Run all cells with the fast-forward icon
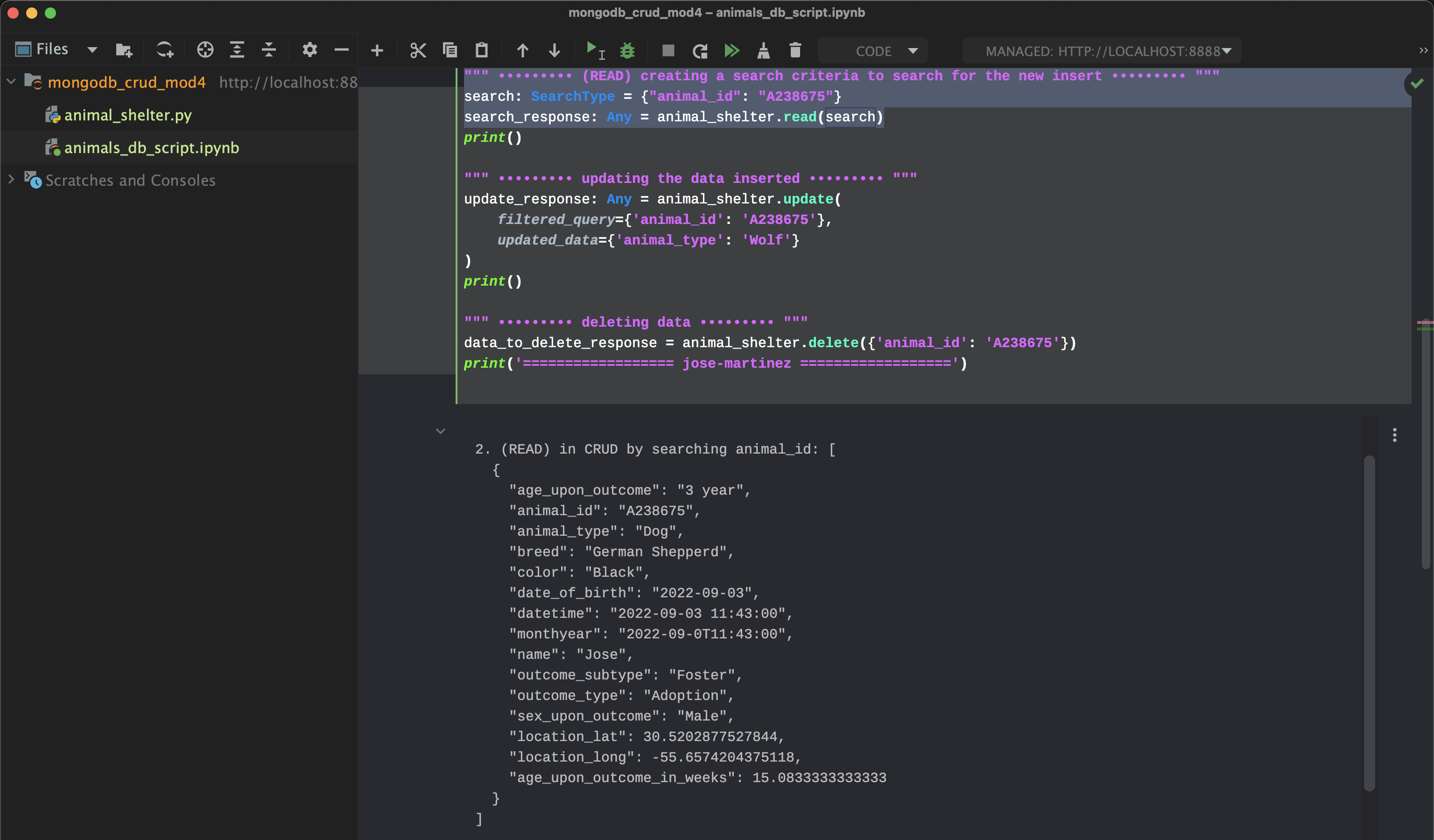 (x=732, y=50)
